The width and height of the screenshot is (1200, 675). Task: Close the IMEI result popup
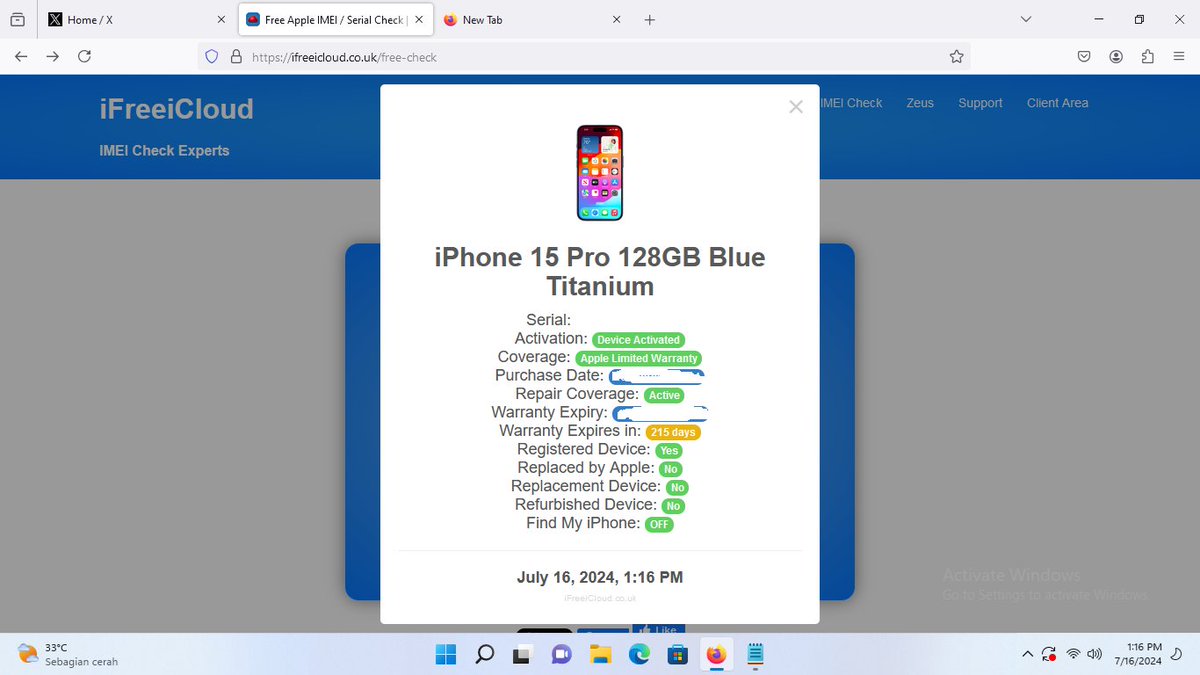point(796,107)
